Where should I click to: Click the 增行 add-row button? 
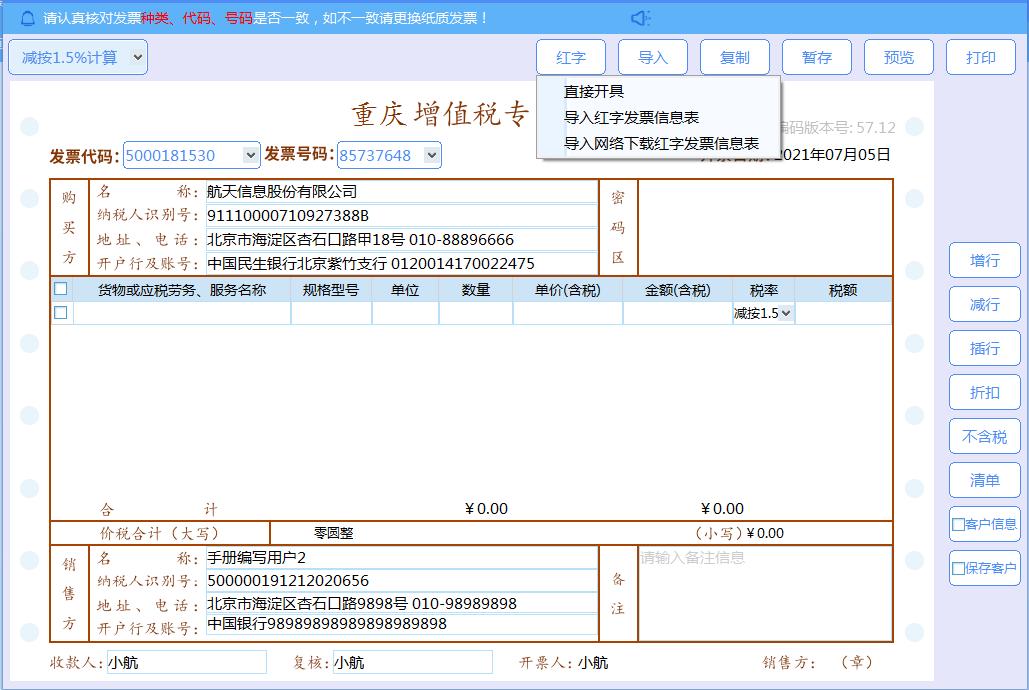984,260
